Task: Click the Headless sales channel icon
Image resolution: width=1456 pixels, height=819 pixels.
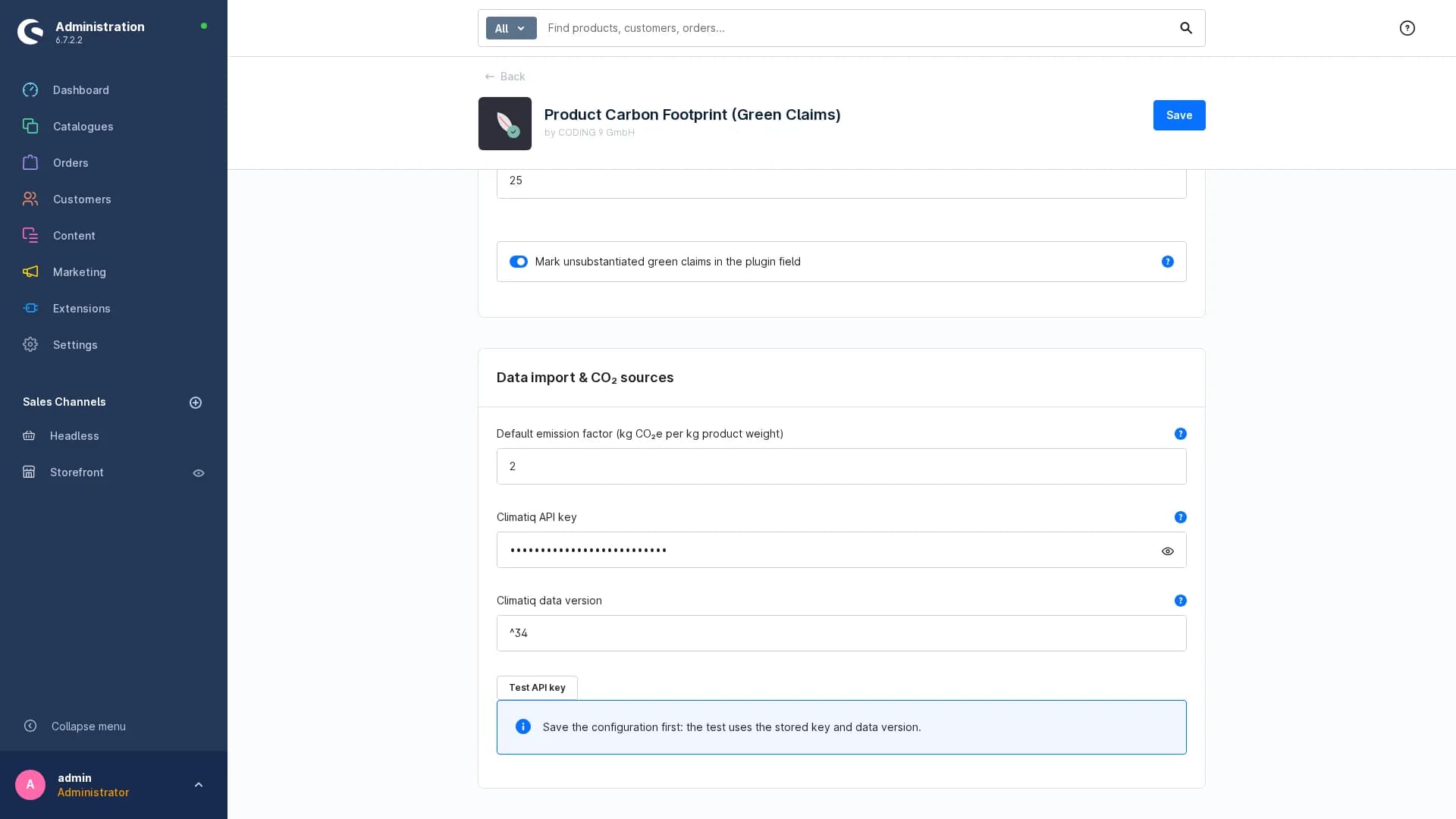Action: pos(29,436)
